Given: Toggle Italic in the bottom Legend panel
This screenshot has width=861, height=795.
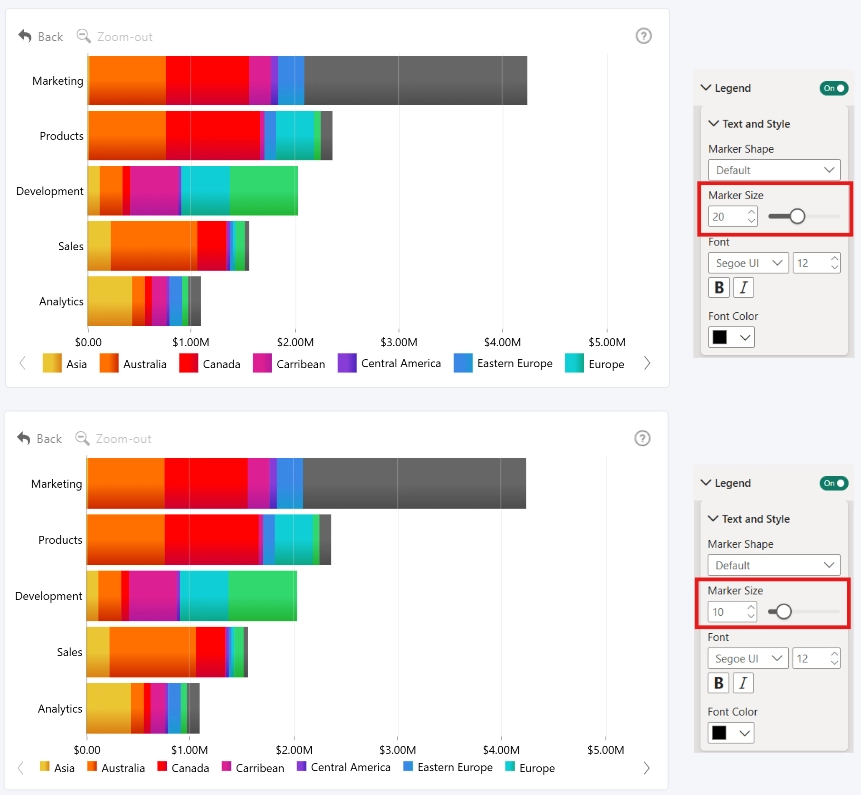Looking at the screenshot, I should coord(743,683).
